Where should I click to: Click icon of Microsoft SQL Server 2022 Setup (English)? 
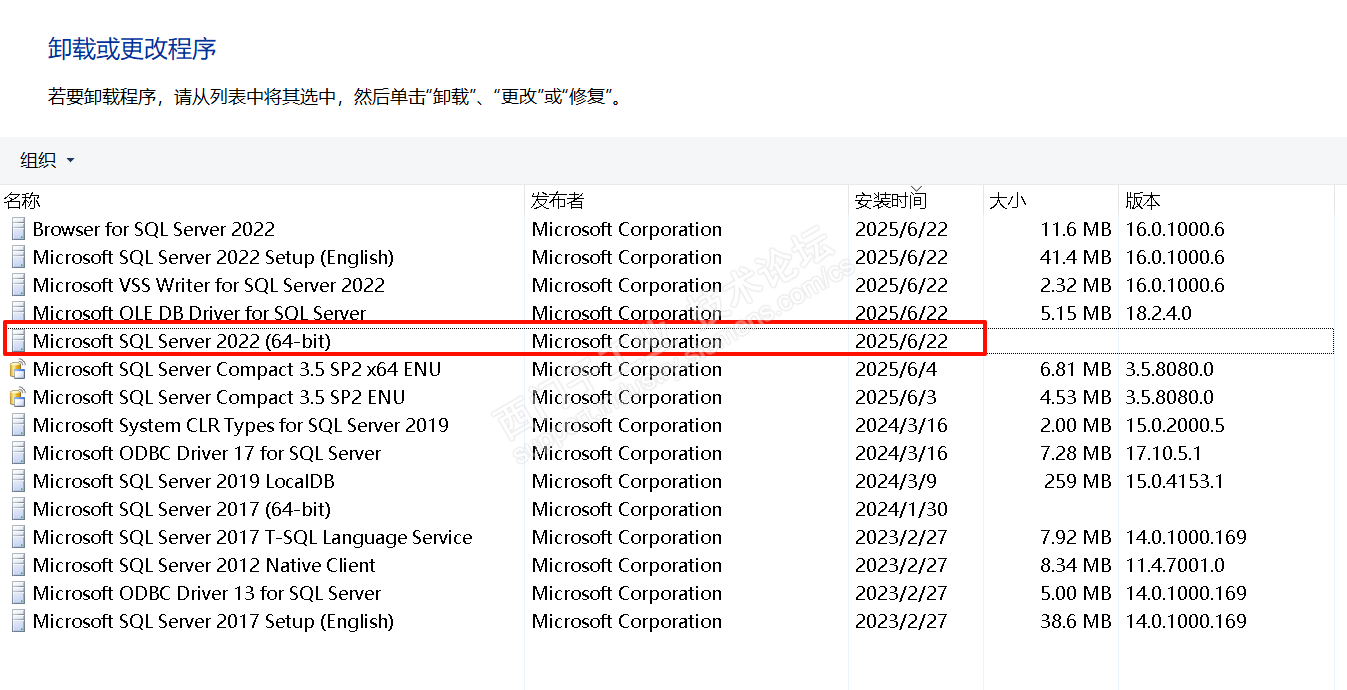pyautogui.click(x=18, y=257)
